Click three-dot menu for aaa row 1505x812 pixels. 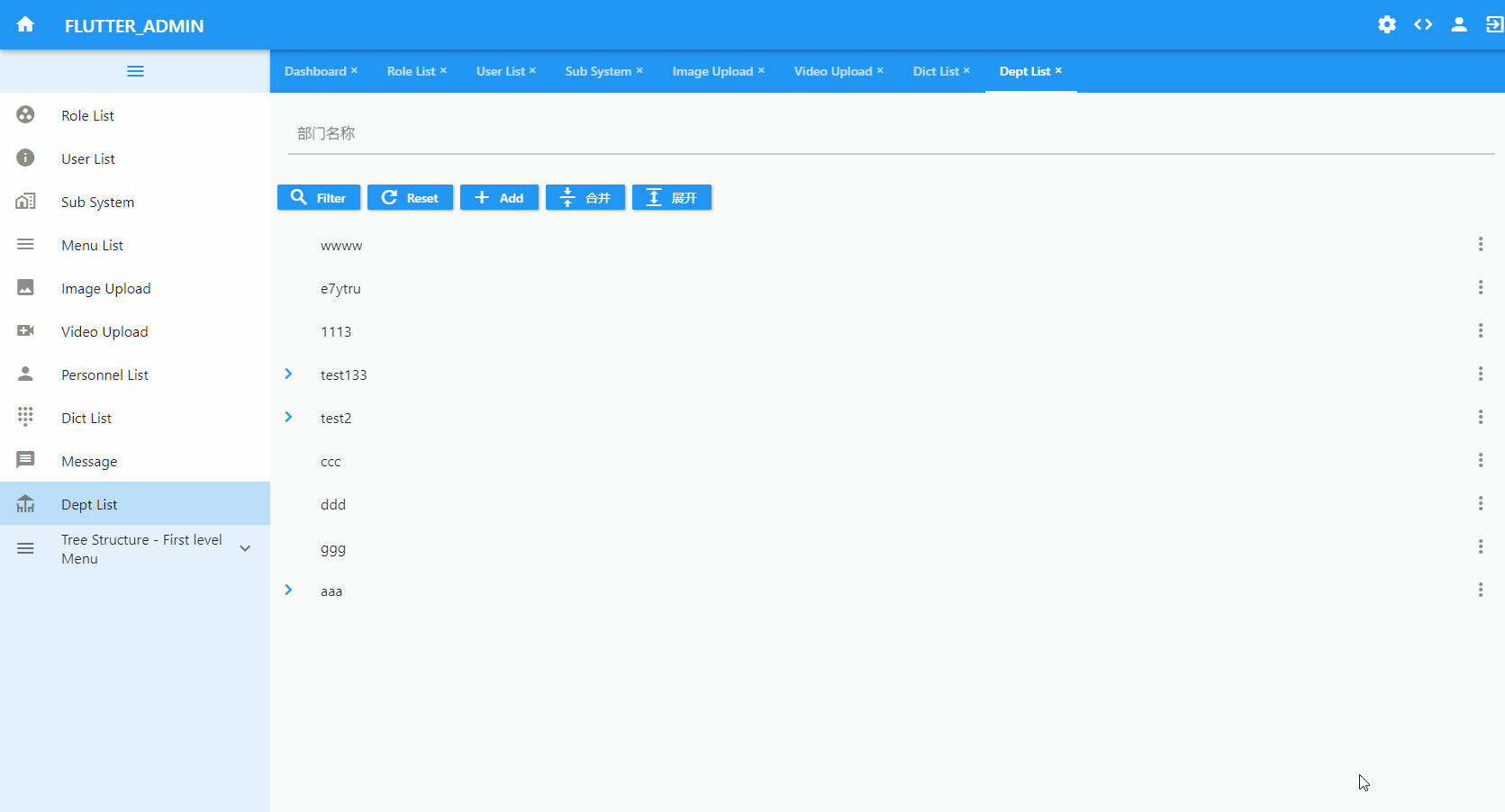(x=1480, y=591)
